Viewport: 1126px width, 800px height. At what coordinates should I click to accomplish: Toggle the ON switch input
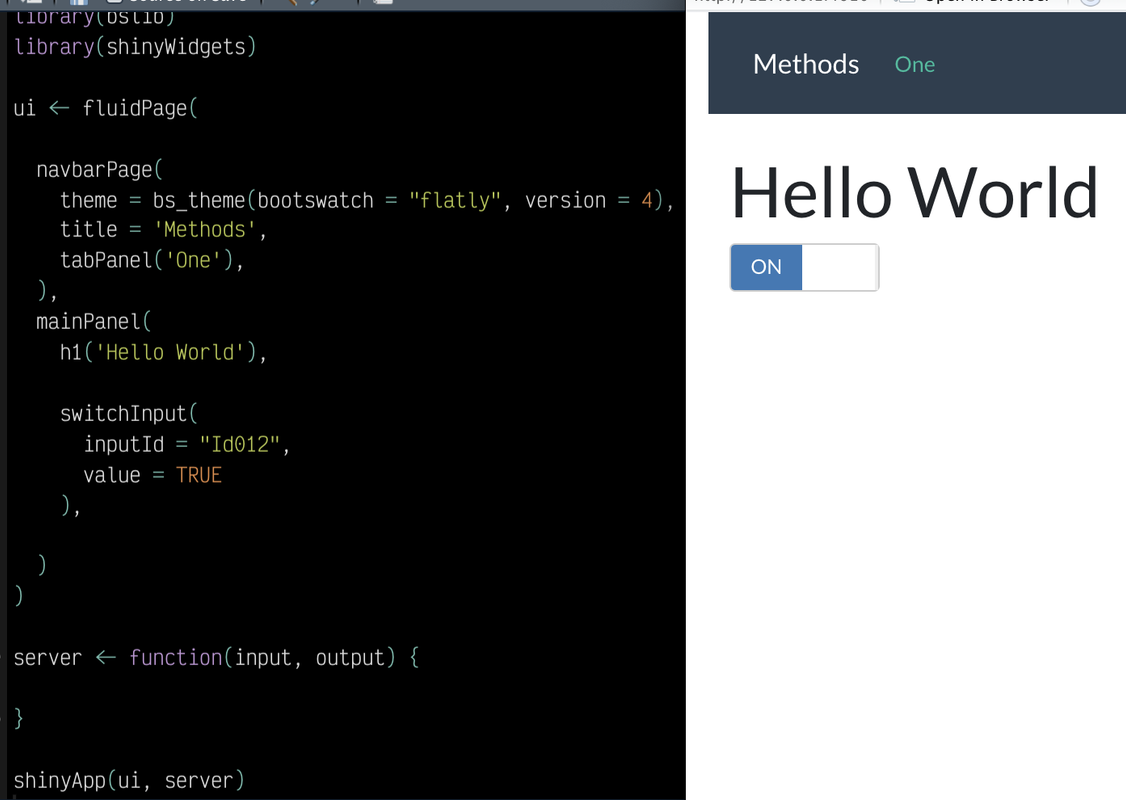tap(804, 267)
